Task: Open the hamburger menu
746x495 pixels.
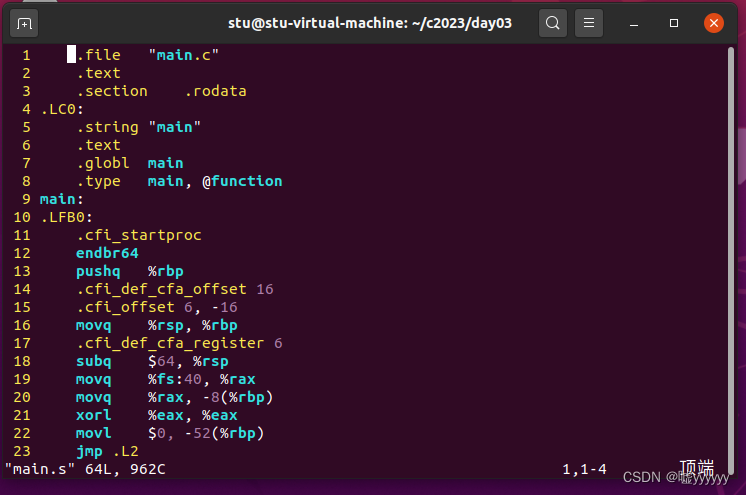Action: 590,22
